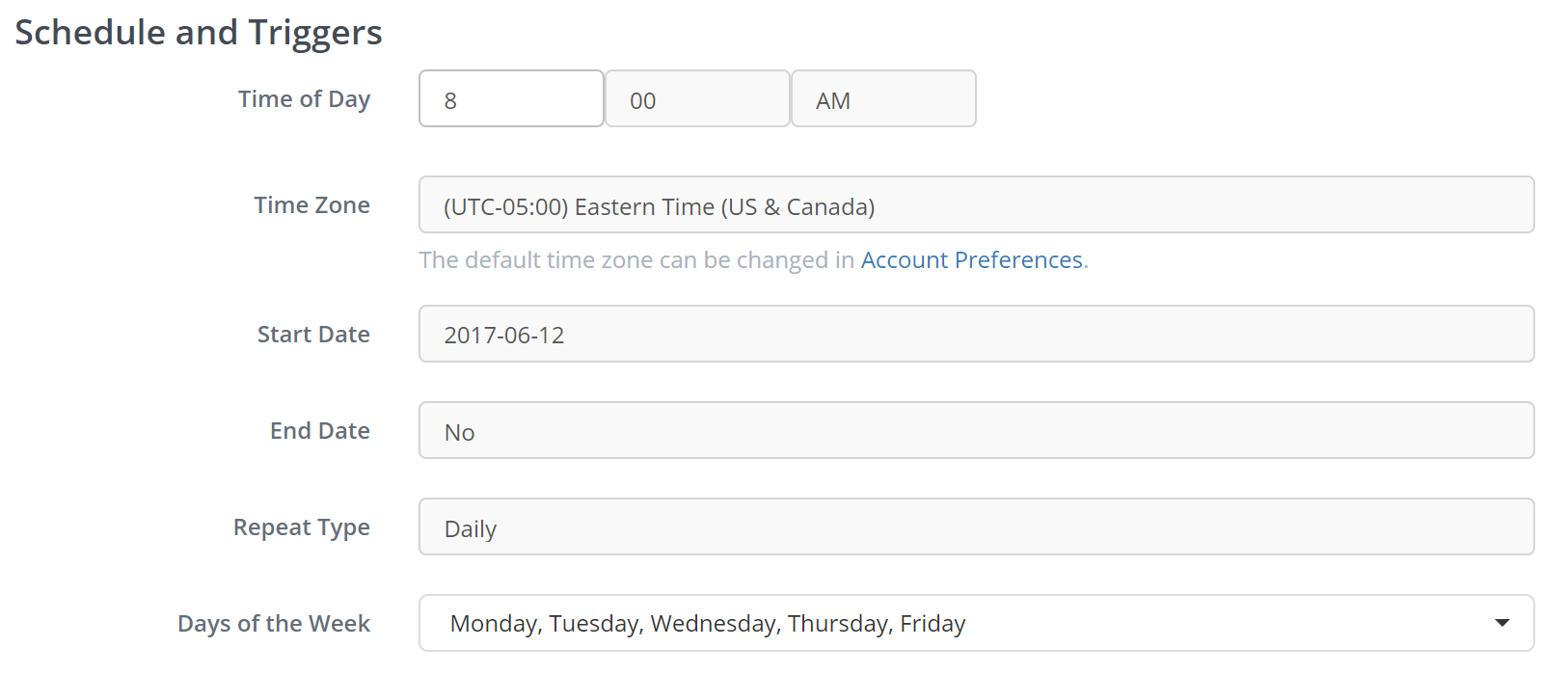The width and height of the screenshot is (1568, 675).
Task: Open the Repeat Type field showing Daily
Action: click(x=976, y=527)
